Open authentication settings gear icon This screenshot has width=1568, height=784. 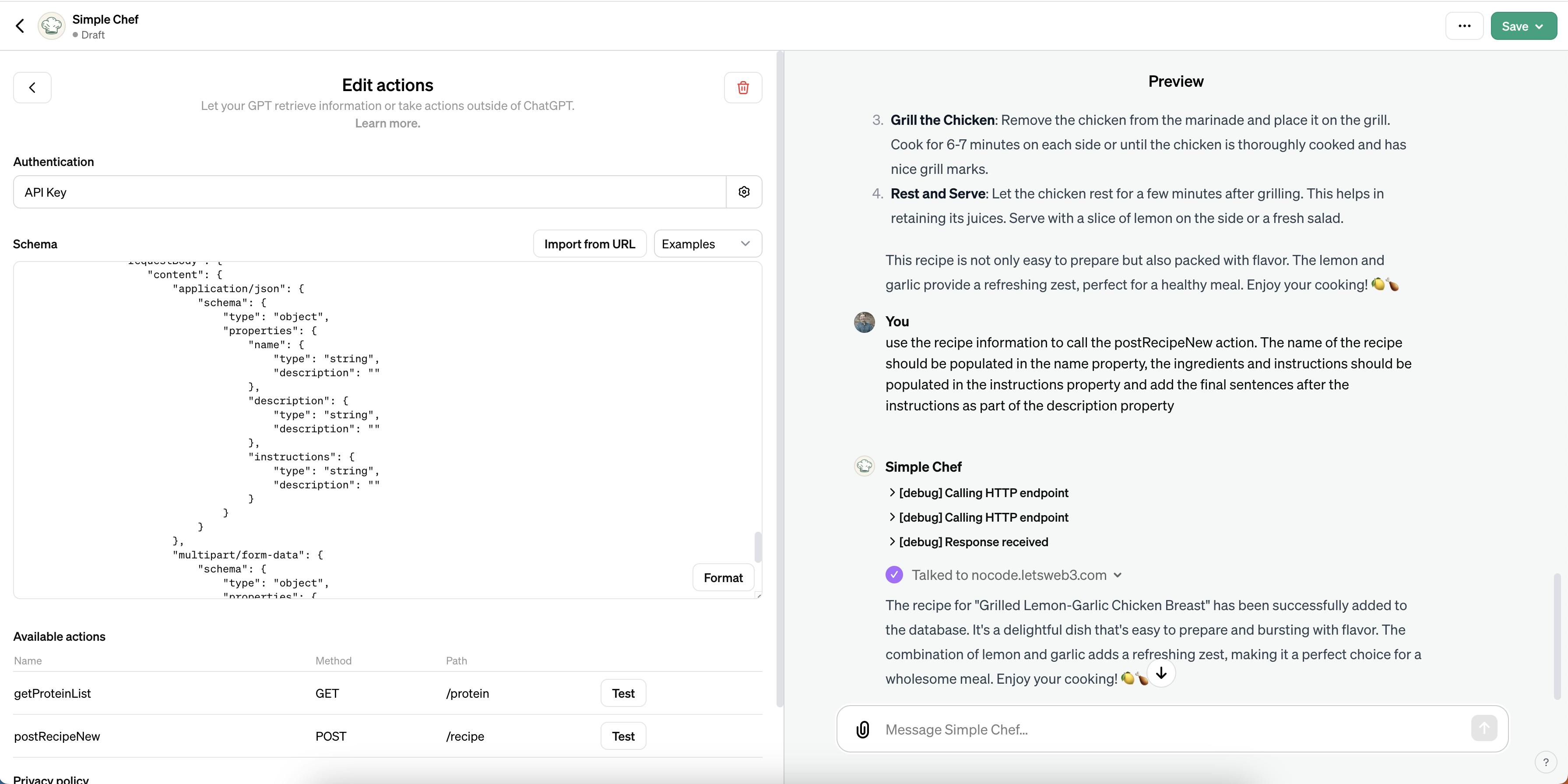coord(744,192)
